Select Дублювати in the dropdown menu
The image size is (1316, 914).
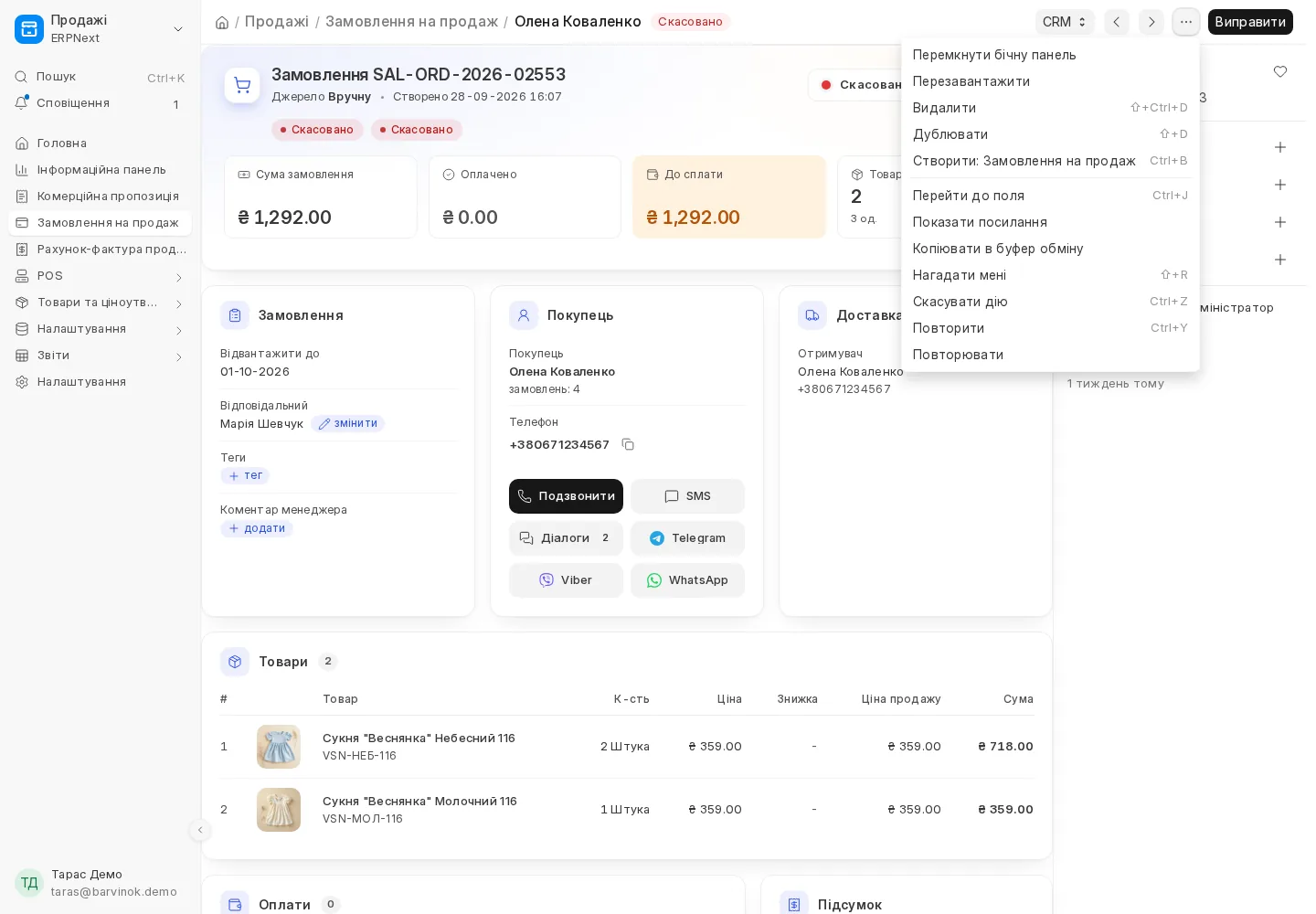[1050, 134]
